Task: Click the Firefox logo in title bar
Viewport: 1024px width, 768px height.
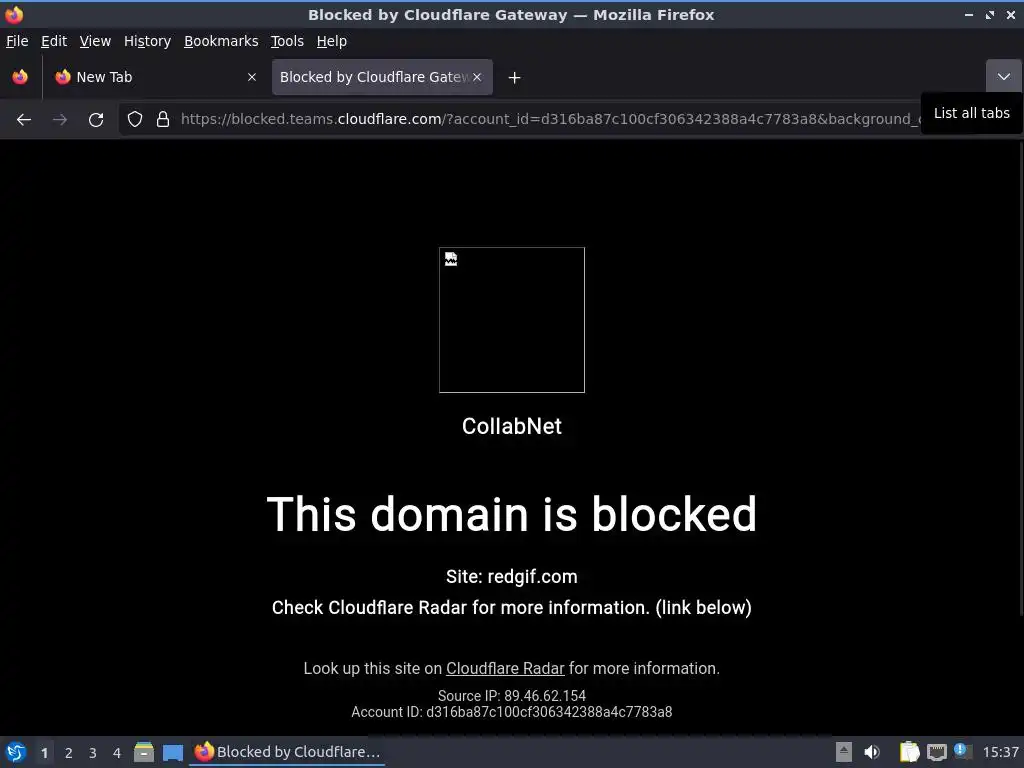Action: pos(14,14)
